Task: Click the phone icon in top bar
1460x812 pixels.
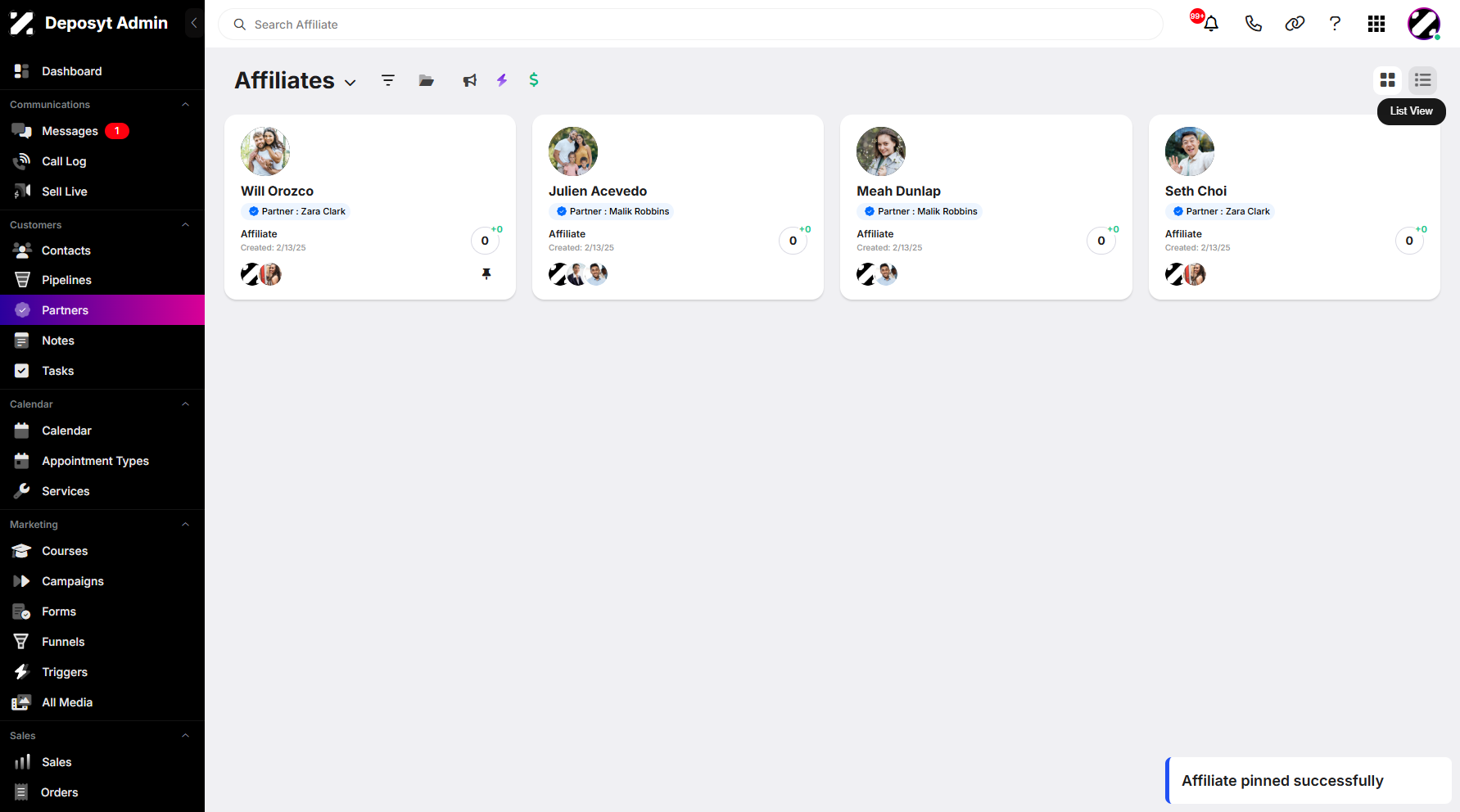Action: click(x=1253, y=24)
